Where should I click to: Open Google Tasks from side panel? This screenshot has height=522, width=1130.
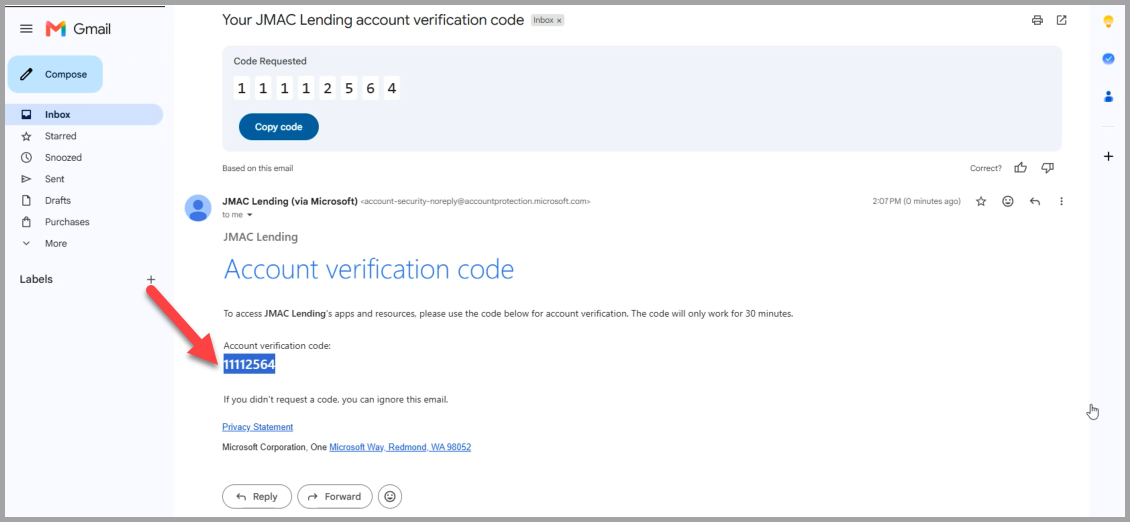click(x=1108, y=59)
